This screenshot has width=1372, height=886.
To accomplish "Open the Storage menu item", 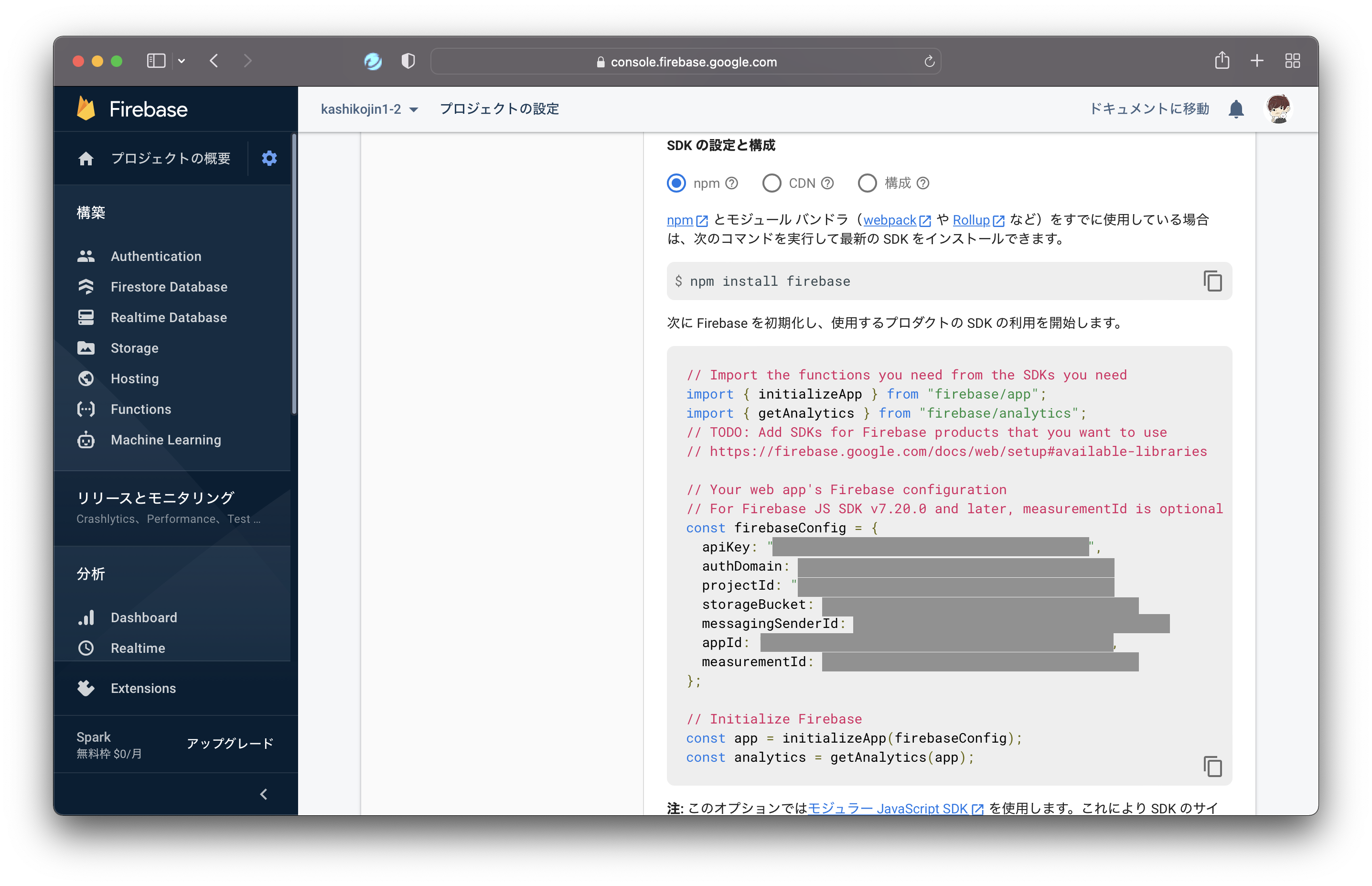I will click(134, 348).
